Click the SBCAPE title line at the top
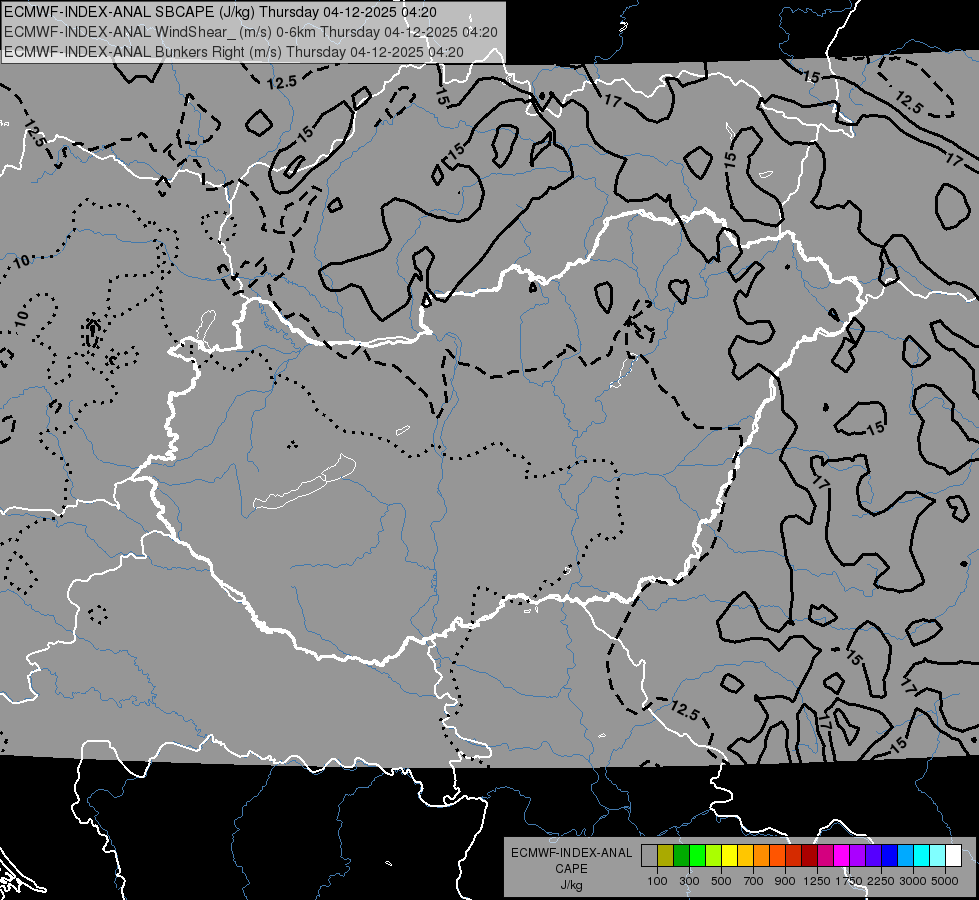This screenshot has width=979, height=900. (x=220, y=12)
